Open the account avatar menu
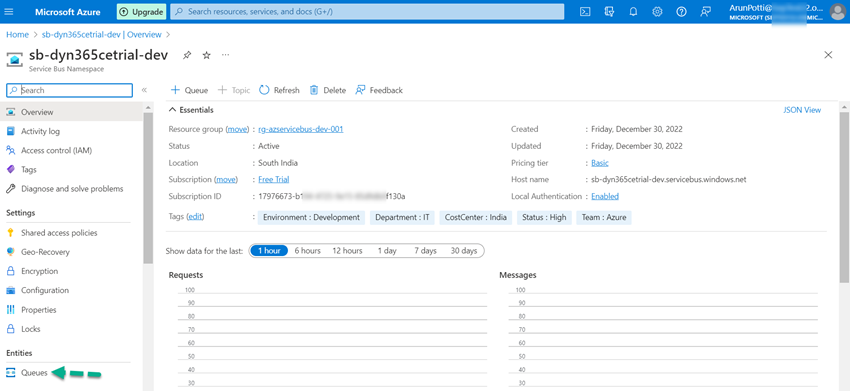850x391 pixels. [x=838, y=11]
